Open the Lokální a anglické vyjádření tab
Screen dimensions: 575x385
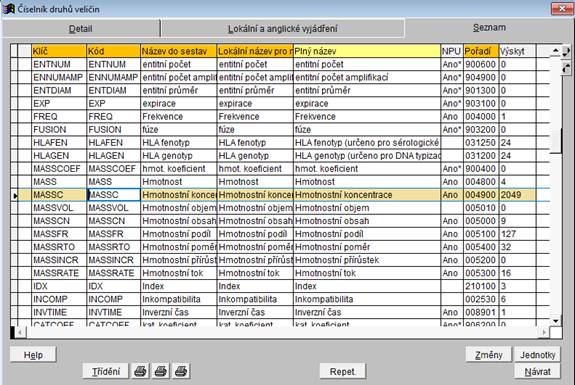point(283,29)
